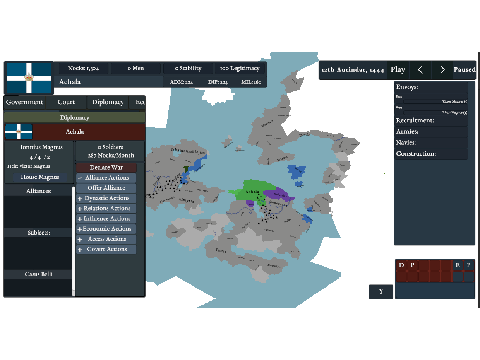Expand the Dynastic Actions group
The width and height of the screenshot is (480, 360).
click(106, 198)
